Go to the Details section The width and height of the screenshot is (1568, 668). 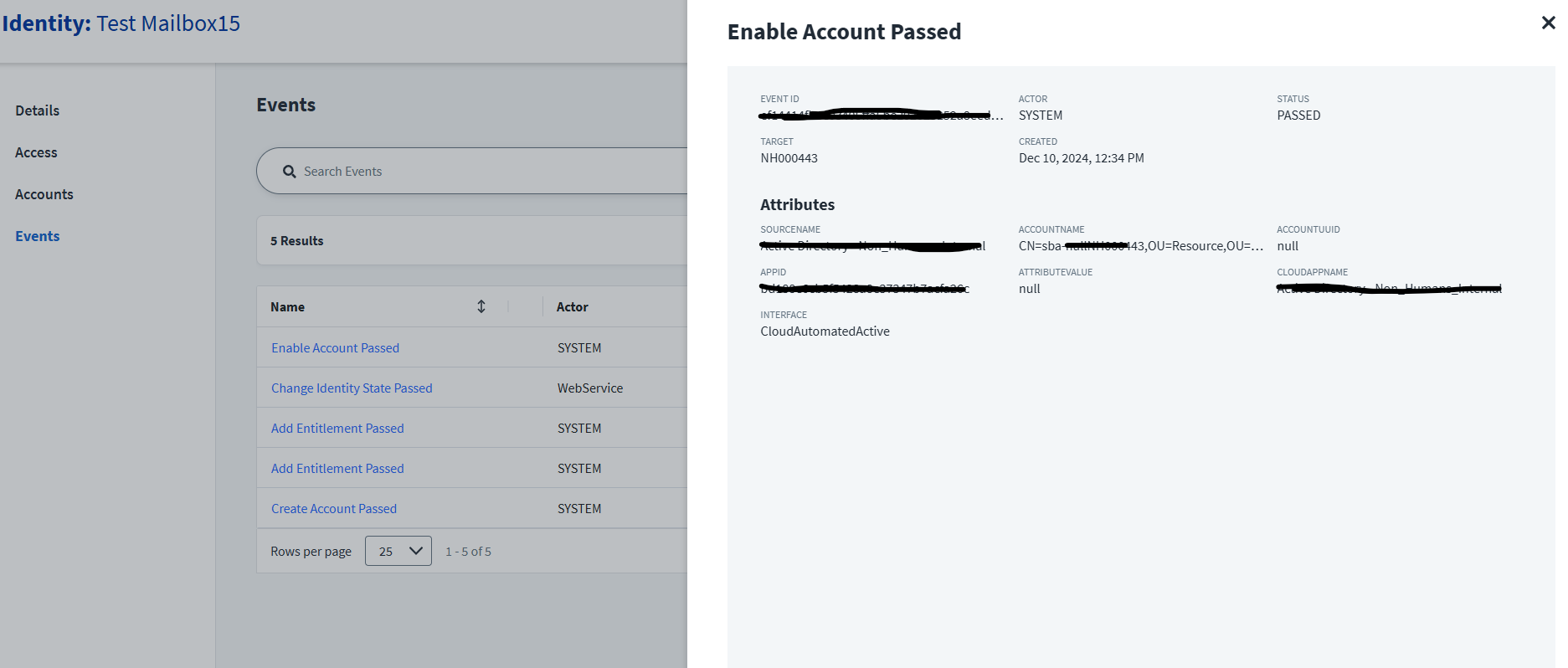[38, 110]
